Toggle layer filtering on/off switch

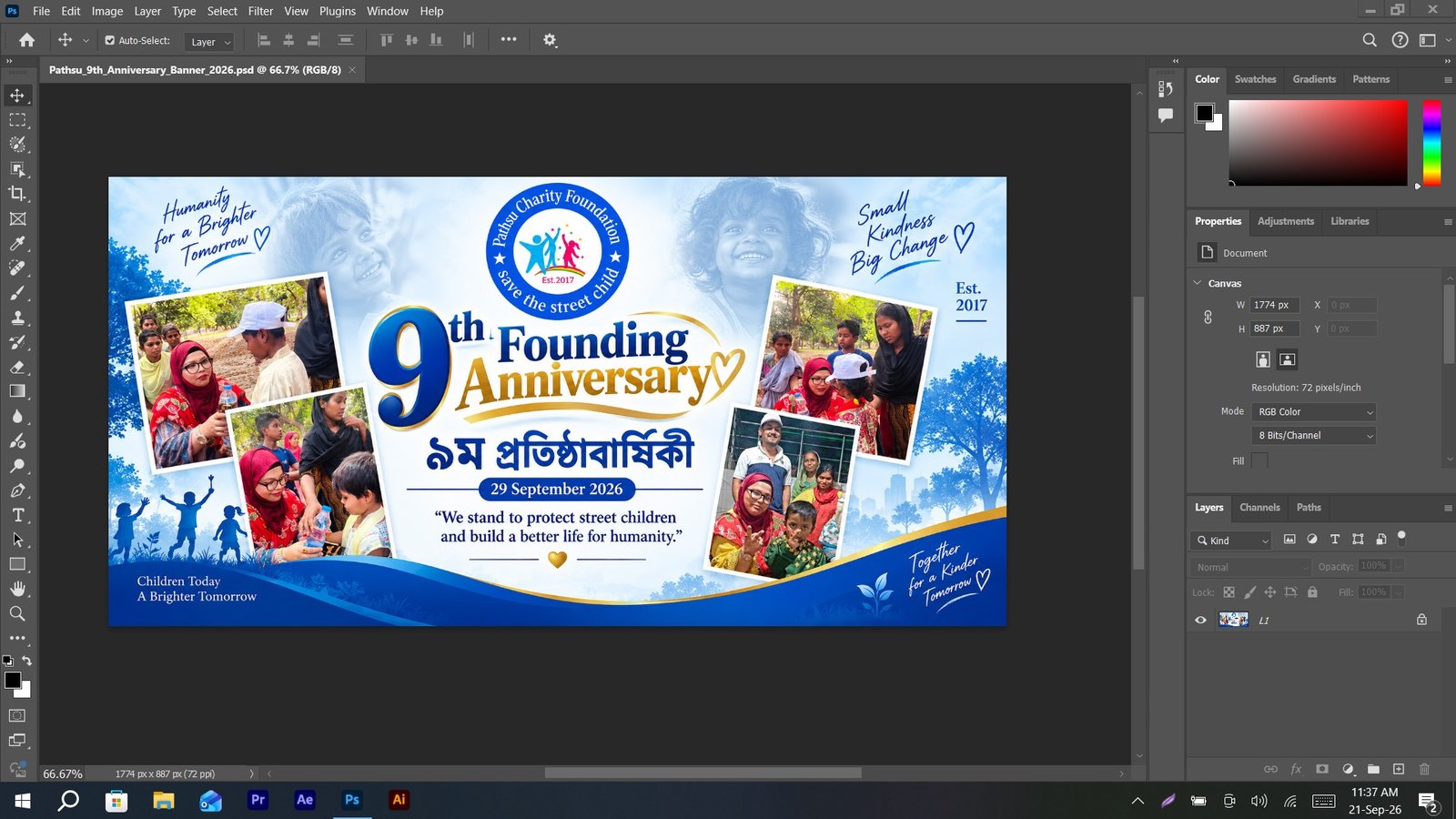(x=1401, y=538)
